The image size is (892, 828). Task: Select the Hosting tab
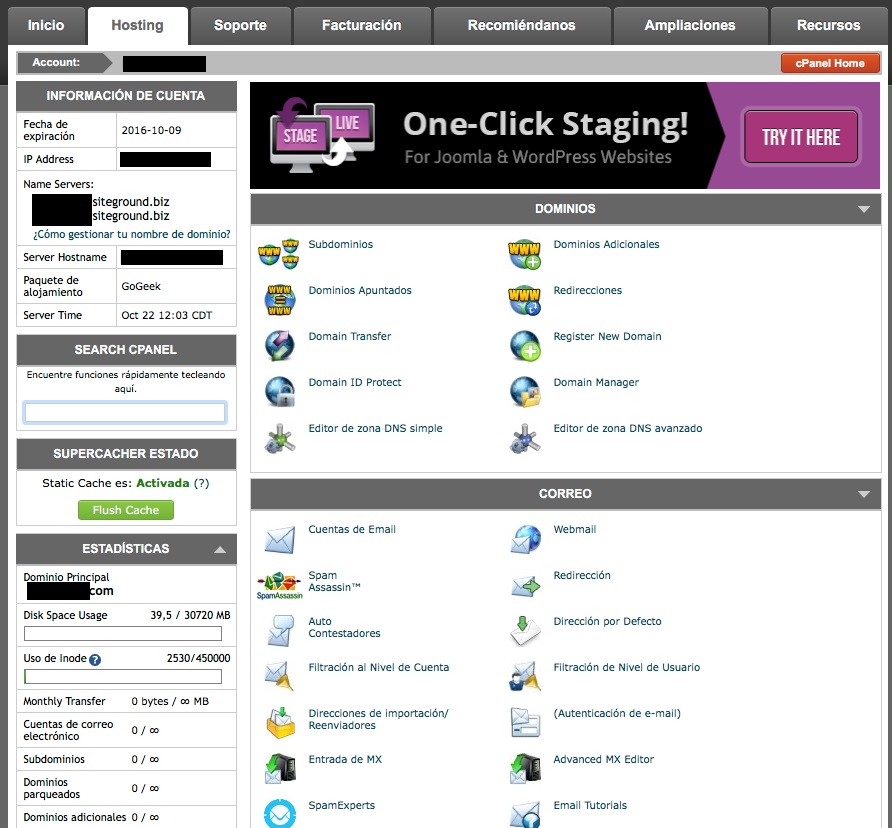tap(138, 26)
